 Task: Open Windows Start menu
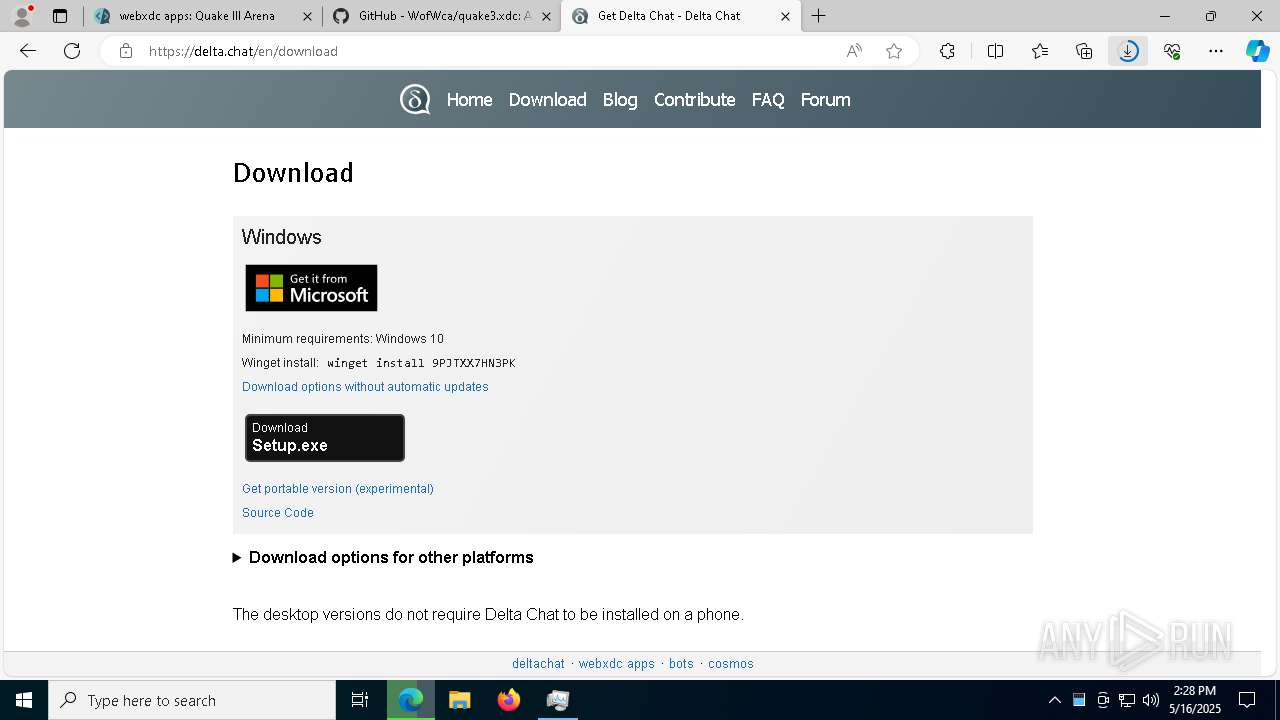tap(24, 700)
